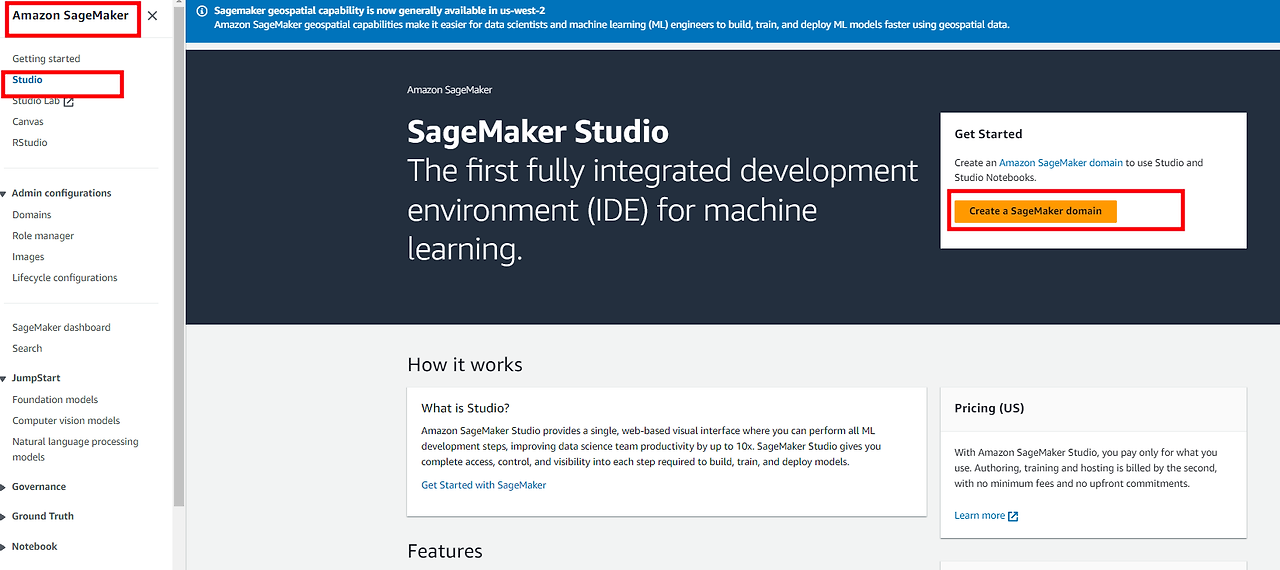1280x570 pixels.
Task: Open Role manager in the sidebar
Action: pos(43,236)
